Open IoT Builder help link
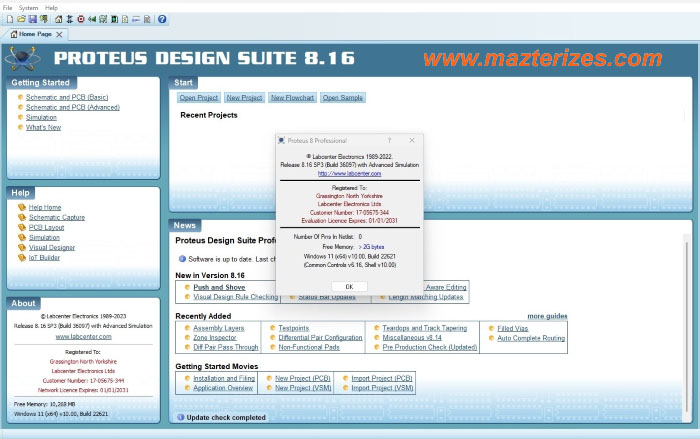700x439 pixels. click(44, 258)
